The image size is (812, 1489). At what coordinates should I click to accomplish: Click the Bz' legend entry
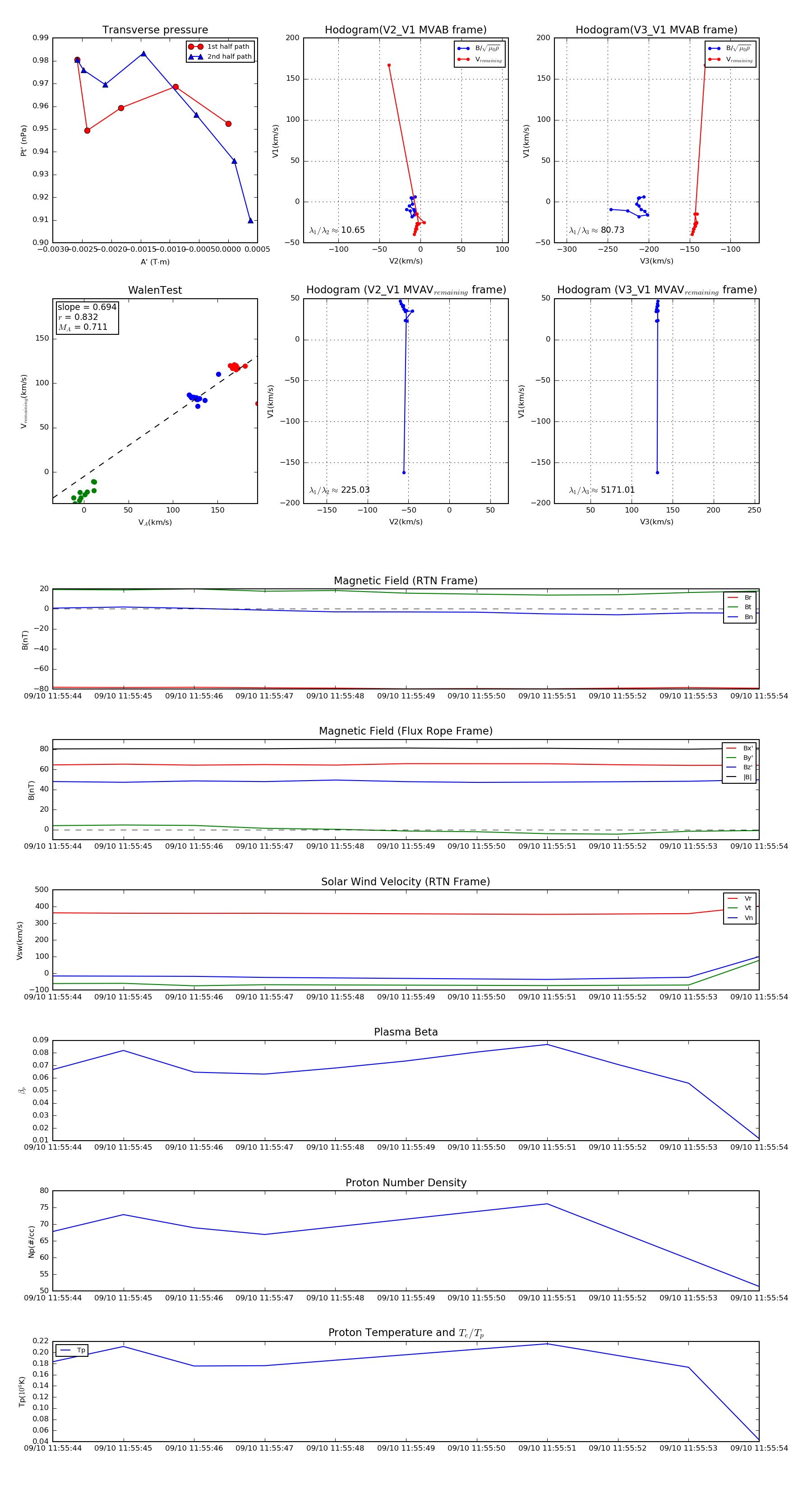(x=740, y=767)
